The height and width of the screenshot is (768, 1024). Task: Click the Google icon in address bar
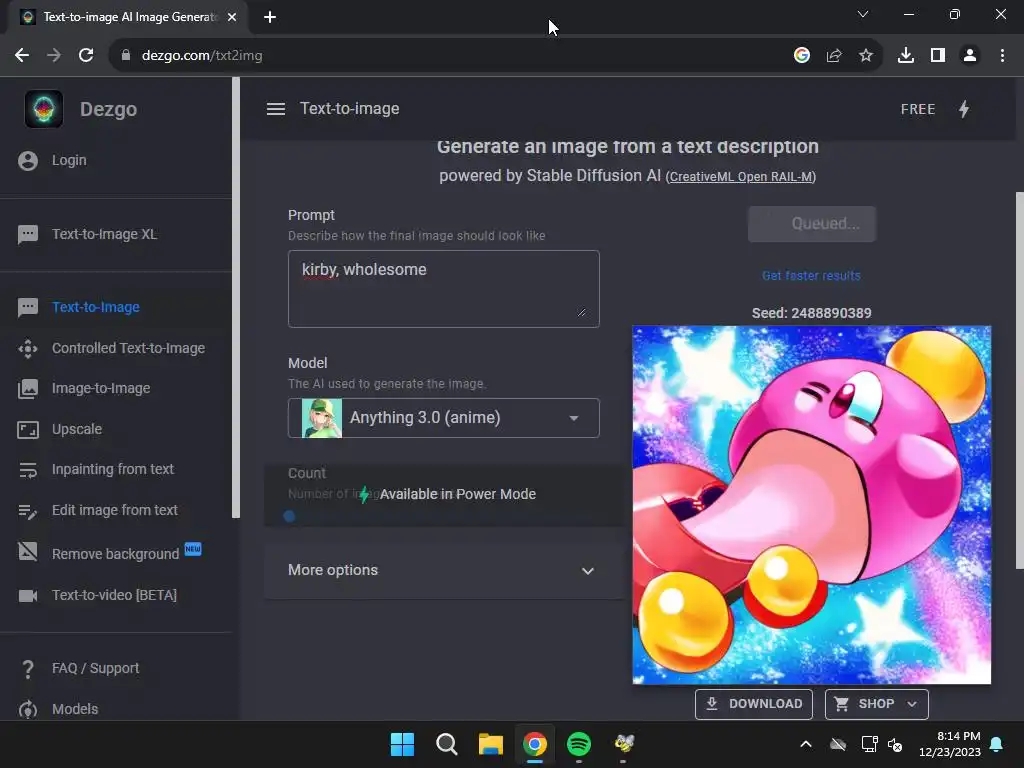click(801, 56)
